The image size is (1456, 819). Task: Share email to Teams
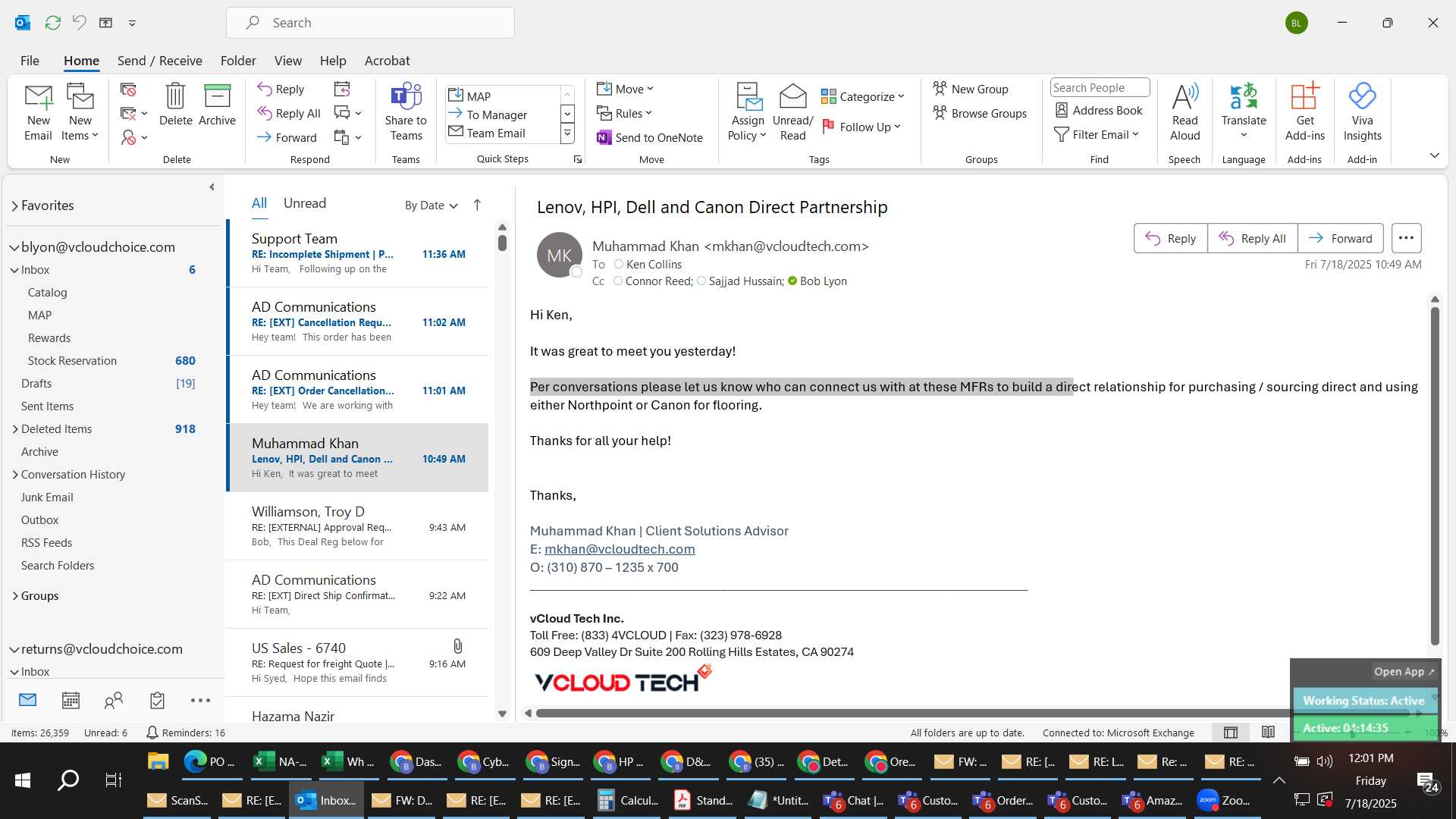click(406, 112)
